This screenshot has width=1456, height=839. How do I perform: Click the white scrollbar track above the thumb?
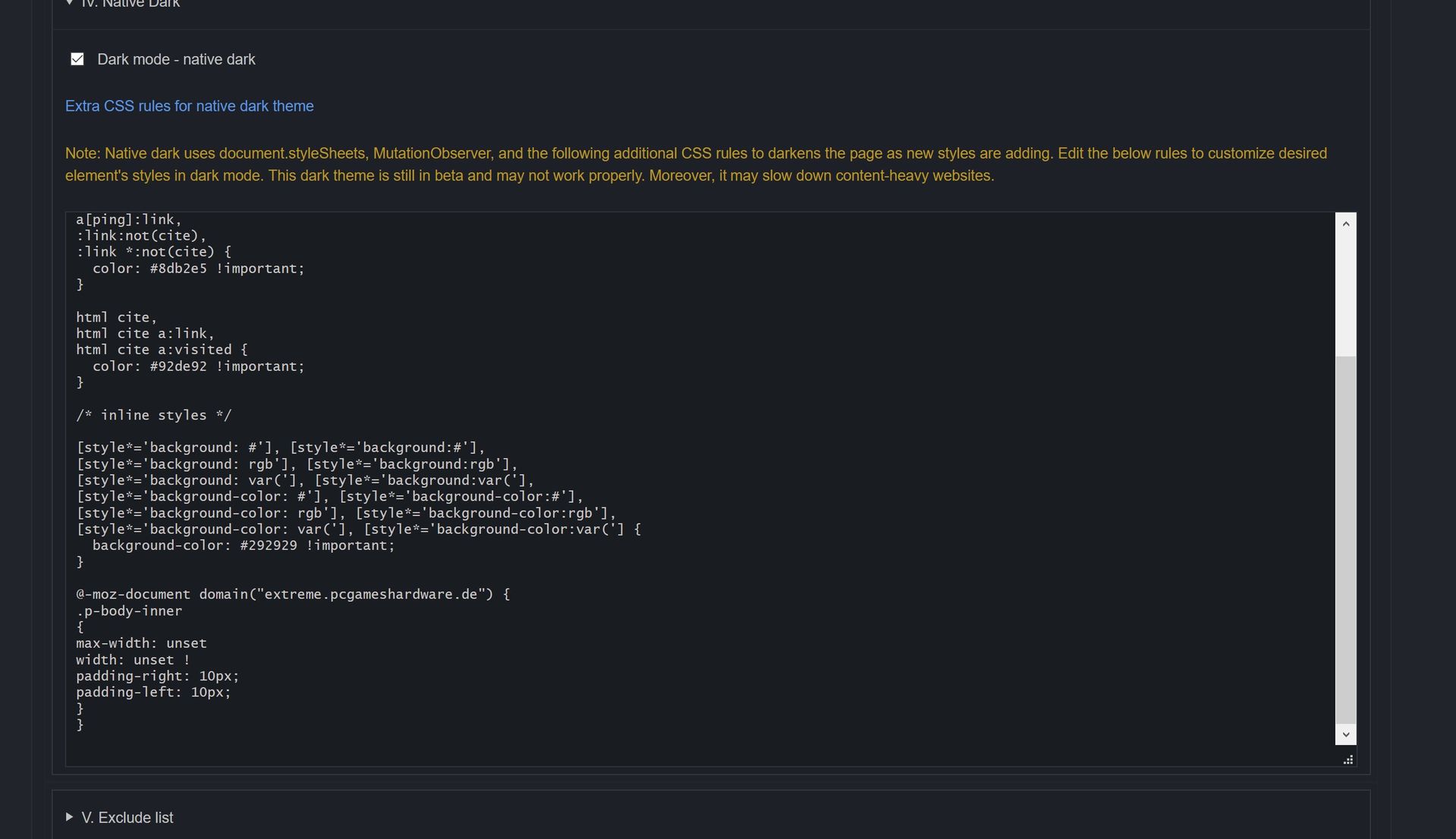(1345, 296)
